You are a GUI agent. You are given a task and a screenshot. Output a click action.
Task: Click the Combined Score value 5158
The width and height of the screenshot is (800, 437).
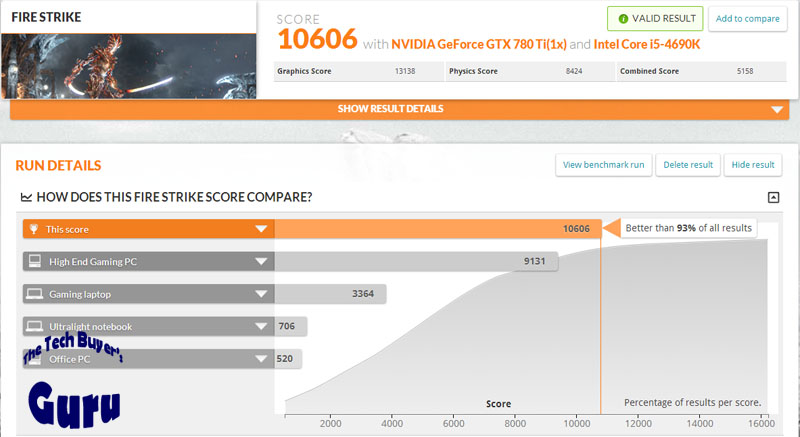click(745, 71)
